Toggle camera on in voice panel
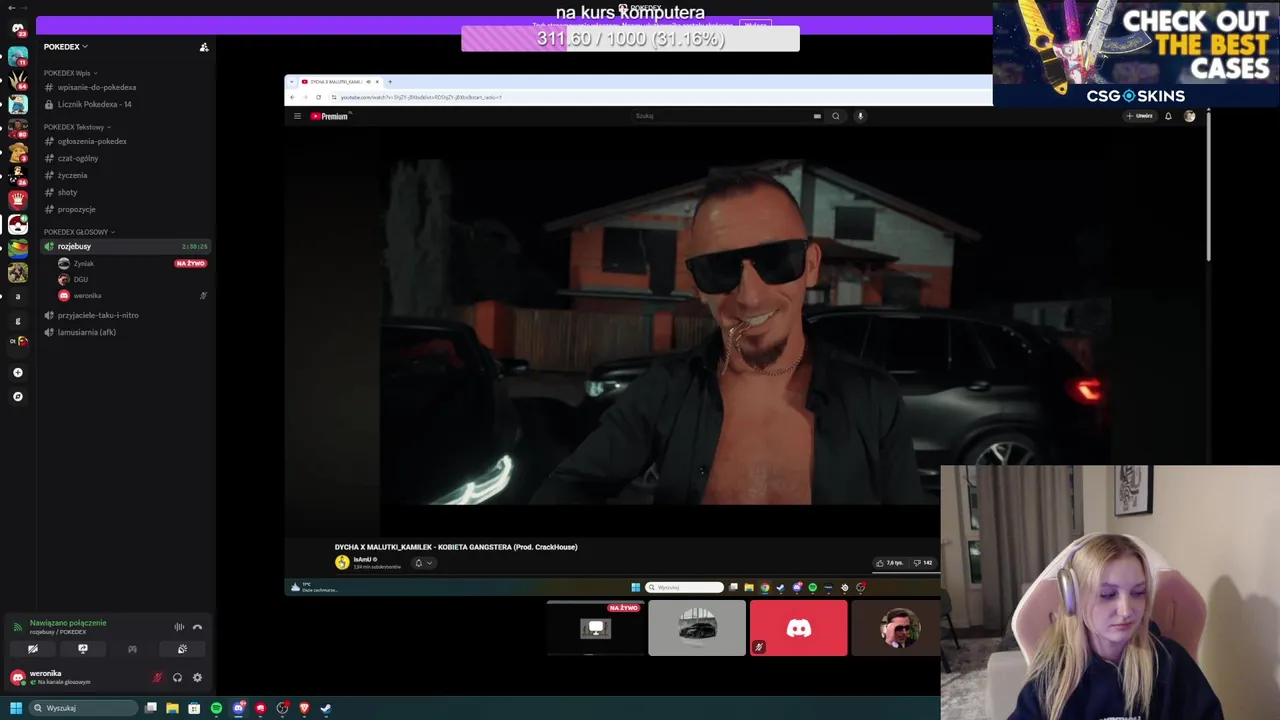 [33, 649]
